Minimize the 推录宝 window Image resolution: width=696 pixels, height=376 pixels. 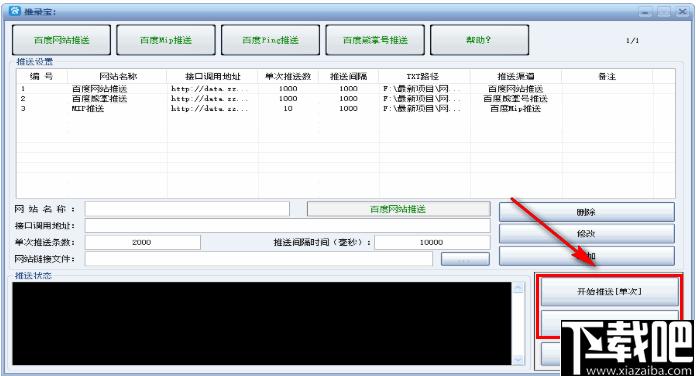(645, 12)
